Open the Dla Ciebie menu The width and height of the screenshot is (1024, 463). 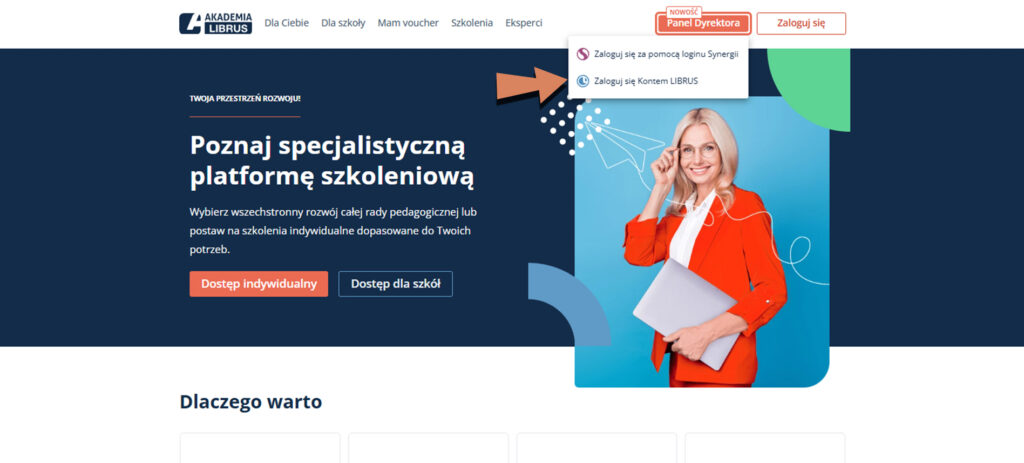tap(287, 23)
